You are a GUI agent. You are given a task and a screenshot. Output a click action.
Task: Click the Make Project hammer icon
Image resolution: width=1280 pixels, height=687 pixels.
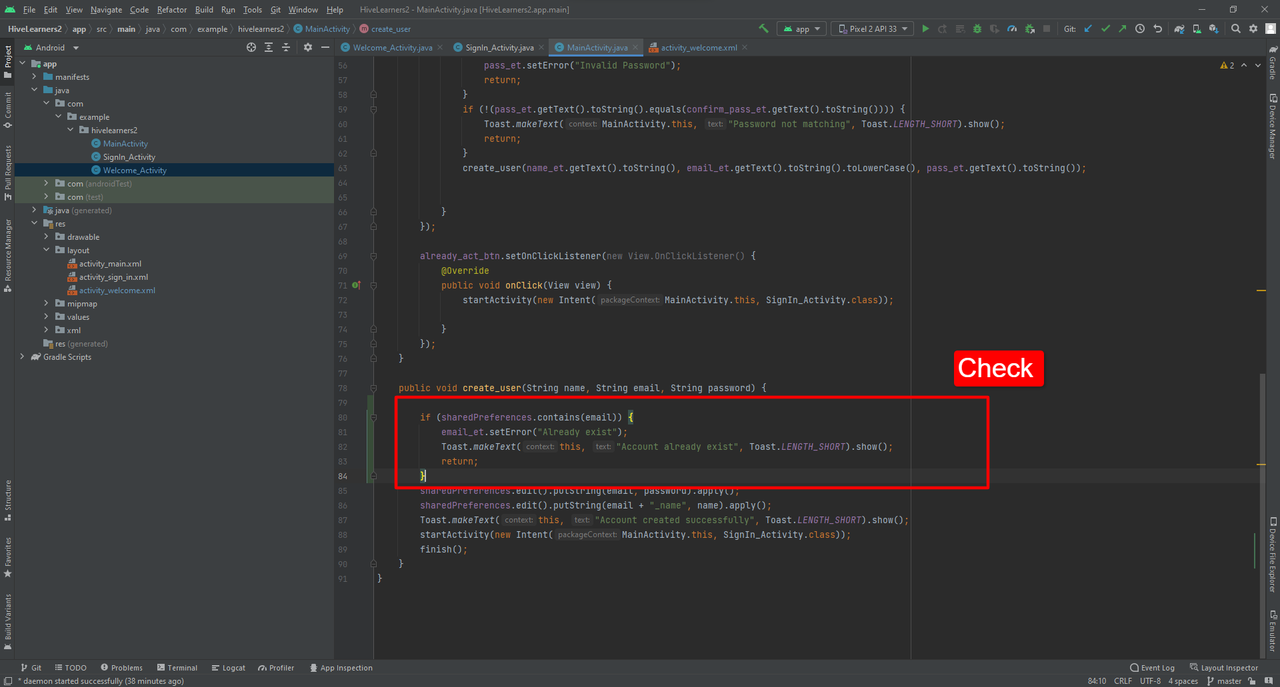764,29
